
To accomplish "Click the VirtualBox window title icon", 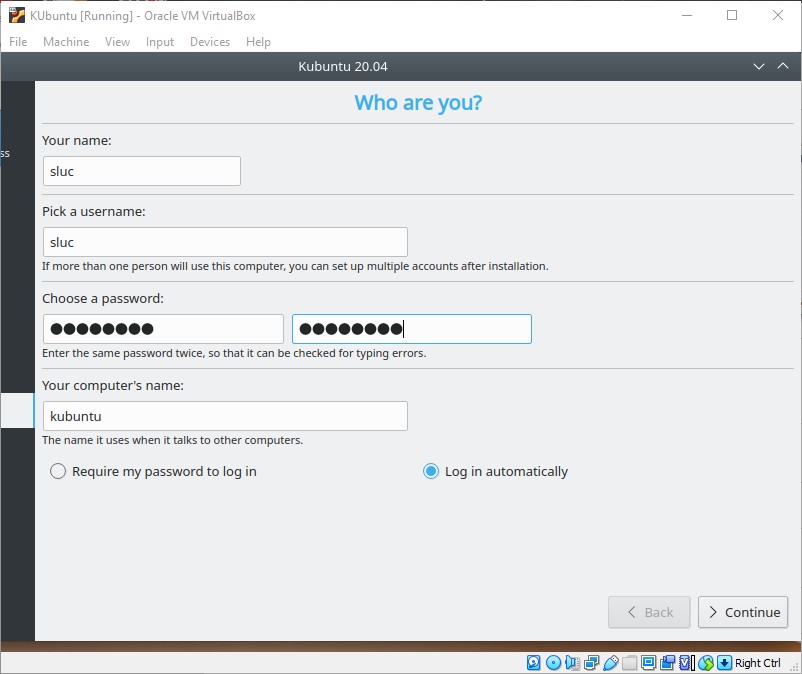I will point(17,15).
